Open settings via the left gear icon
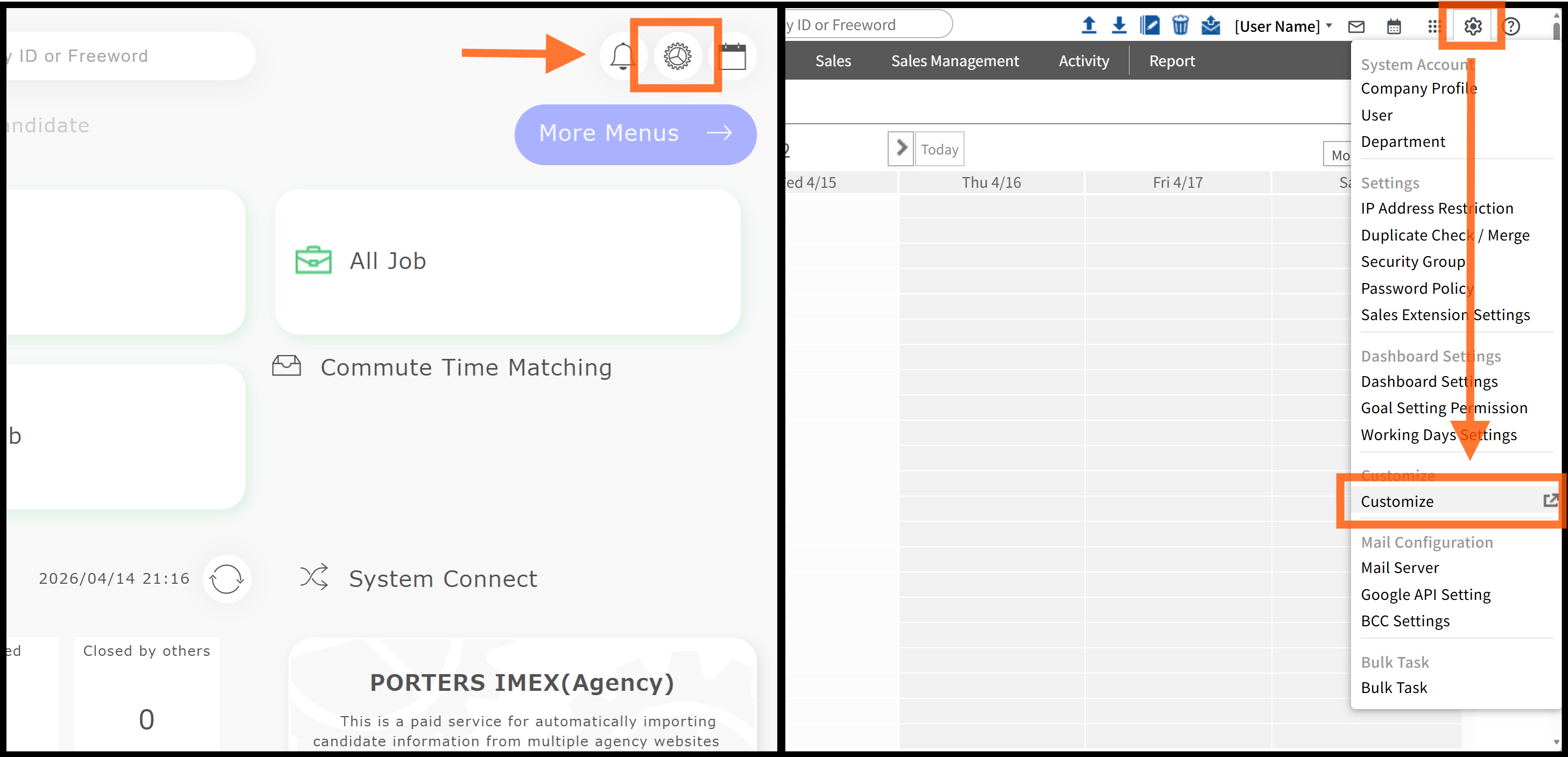The width and height of the screenshot is (1568, 757). pyautogui.click(x=677, y=56)
